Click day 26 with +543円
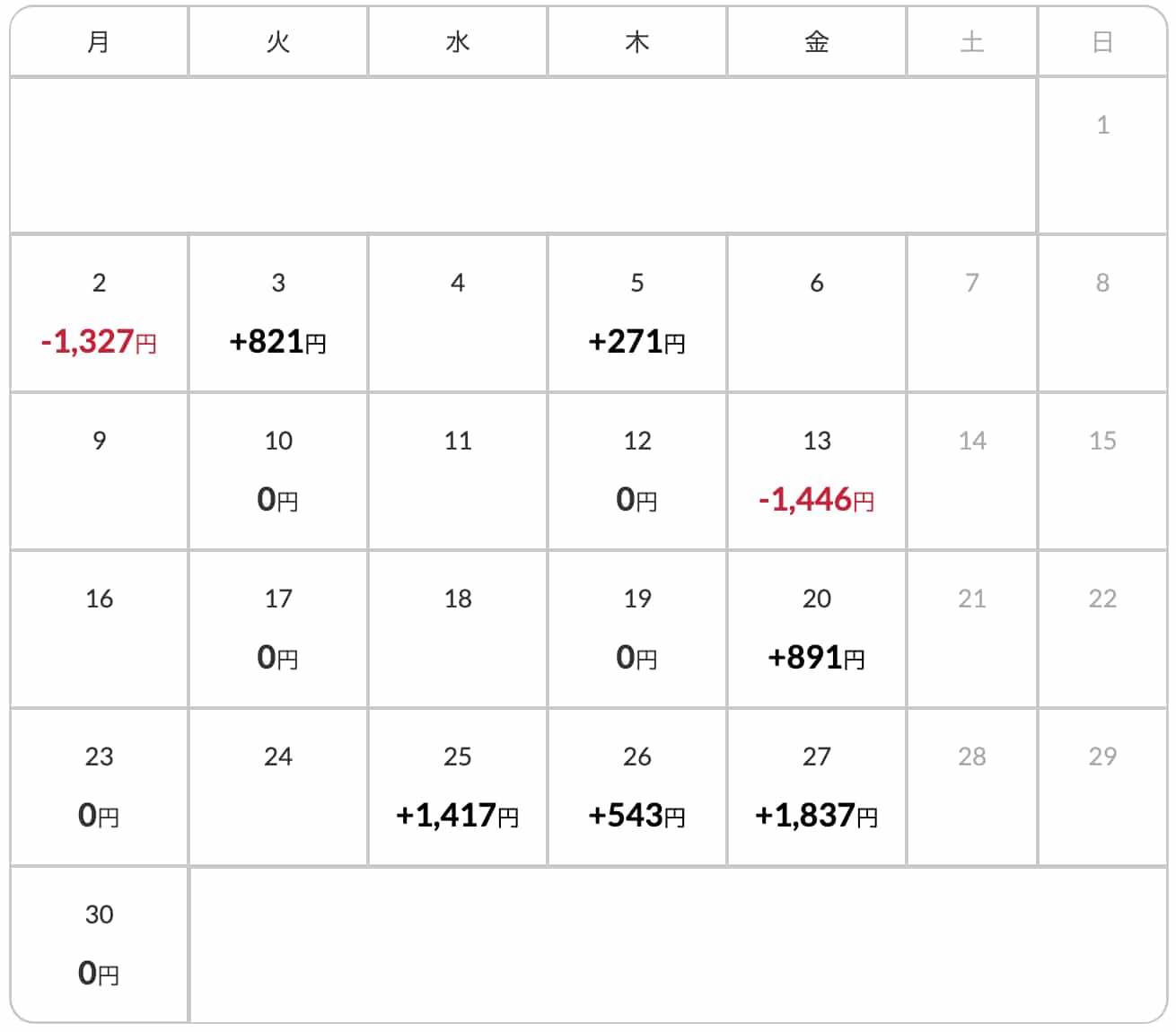This screenshot has width=1176, height=1032. (x=637, y=787)
